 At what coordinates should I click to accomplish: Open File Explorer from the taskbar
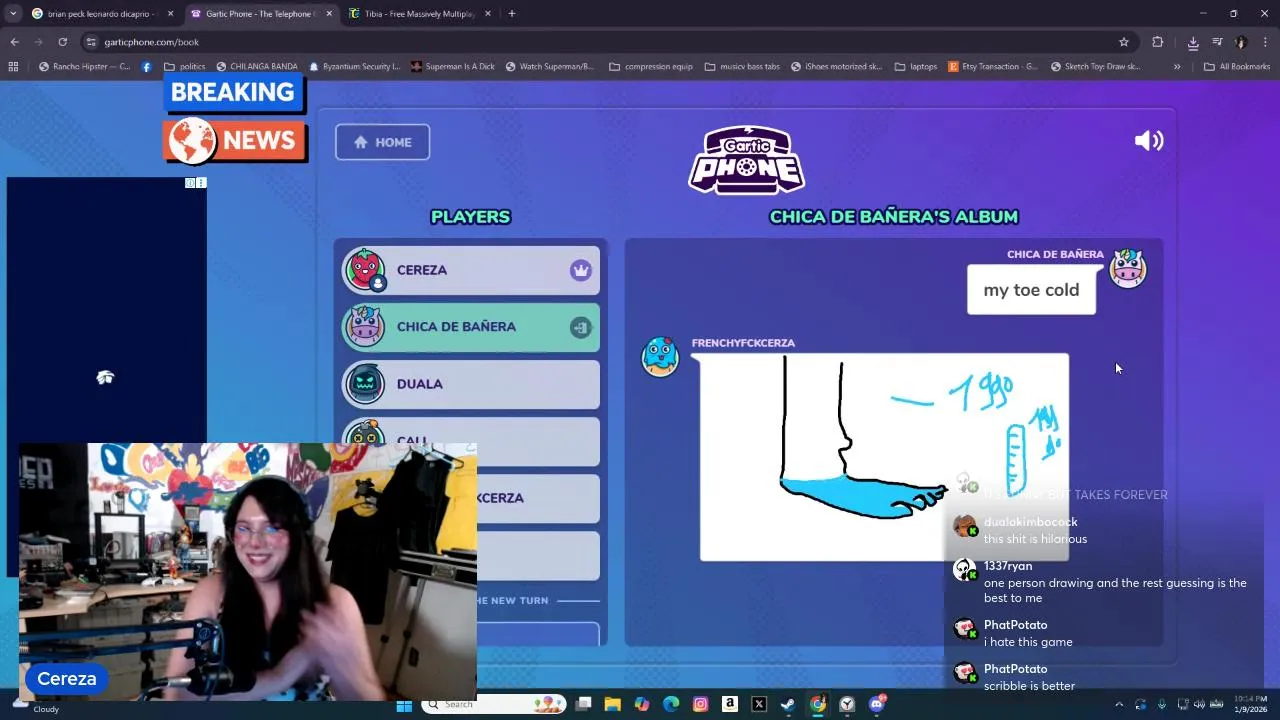click(612, 704)
